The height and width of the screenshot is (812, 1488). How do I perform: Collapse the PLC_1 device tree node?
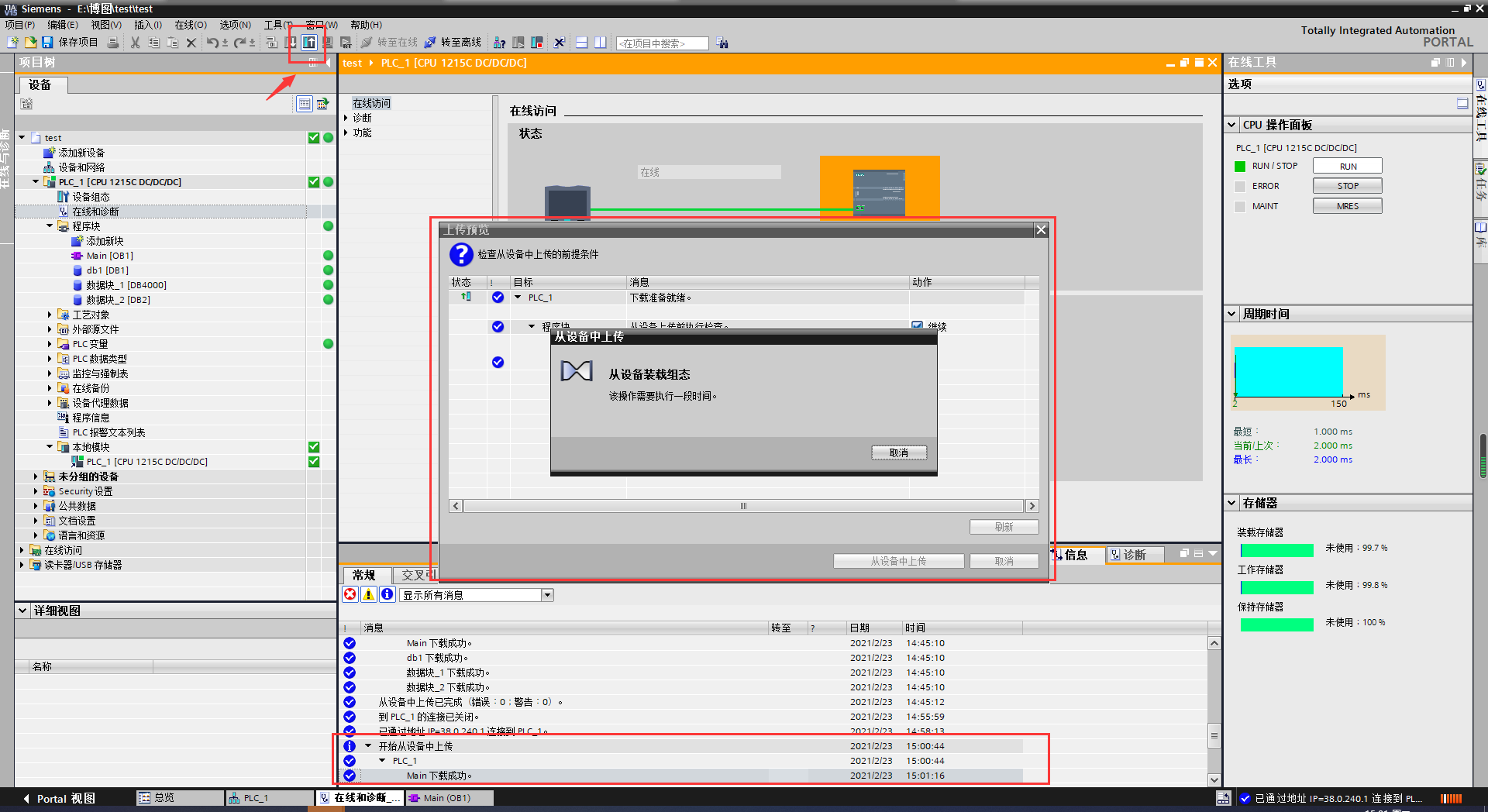[36, 181]
